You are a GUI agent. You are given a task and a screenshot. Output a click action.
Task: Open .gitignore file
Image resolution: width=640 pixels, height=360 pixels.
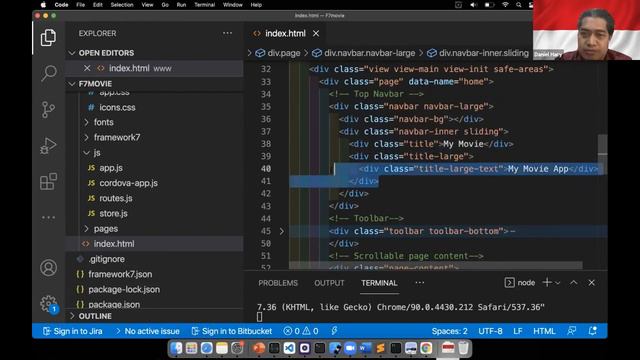[107, 259]
